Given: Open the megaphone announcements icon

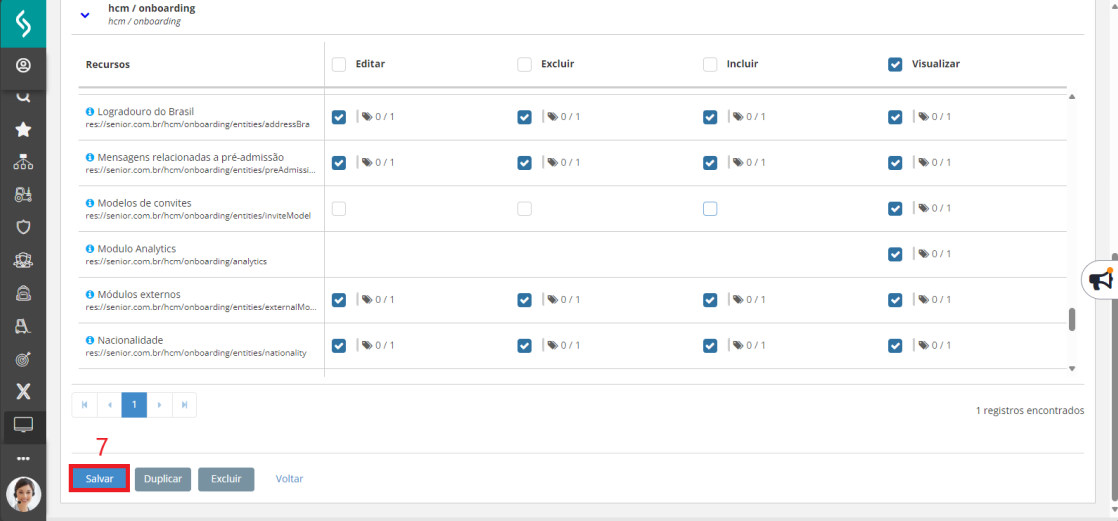Looking at the screenshot, I should coord(1101,280).
